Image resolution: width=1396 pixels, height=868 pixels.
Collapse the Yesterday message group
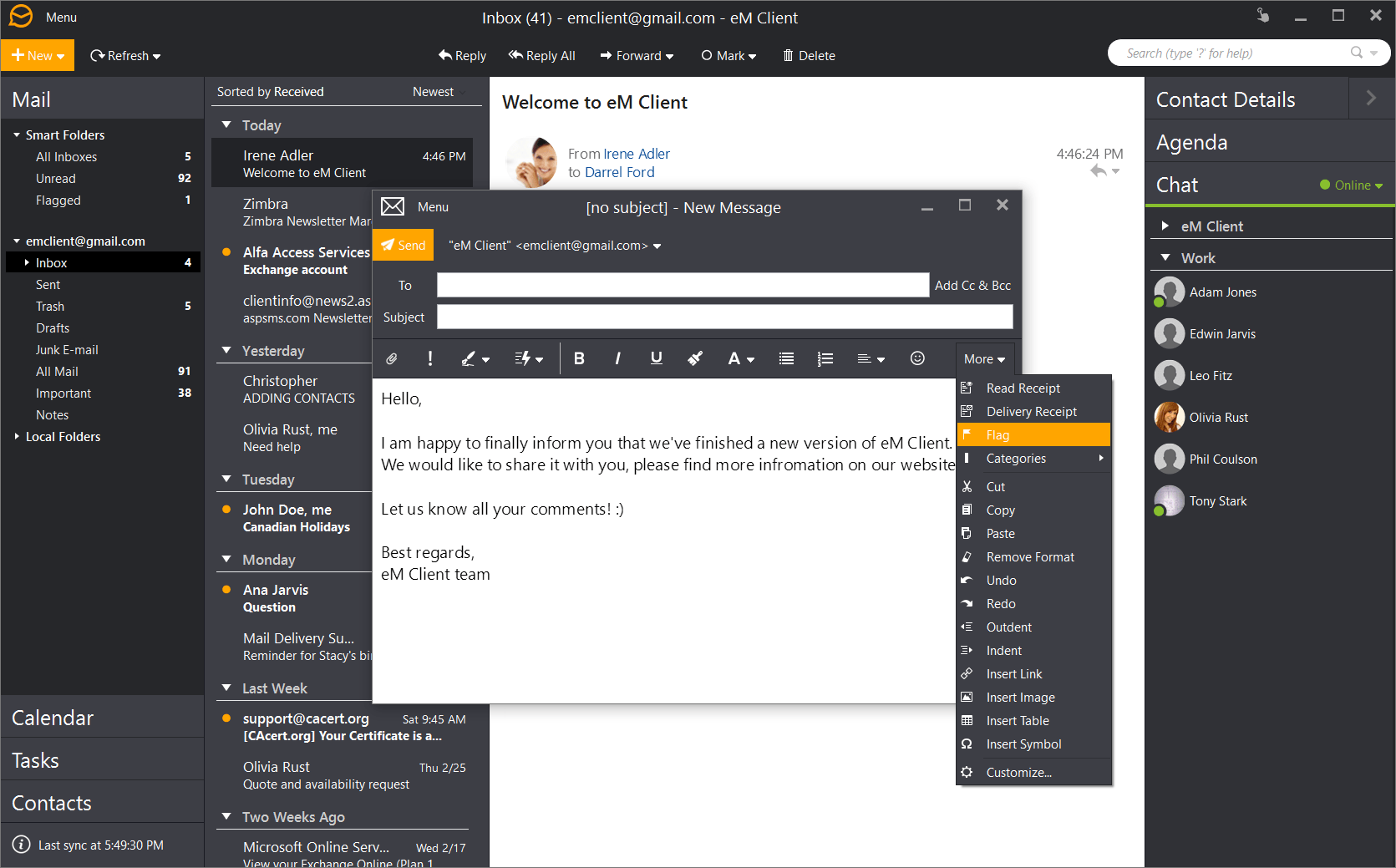click(x=227, y=351)
